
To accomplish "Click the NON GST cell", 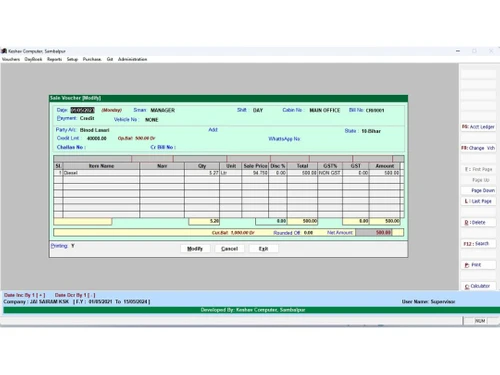I will [x=330, y=173].
